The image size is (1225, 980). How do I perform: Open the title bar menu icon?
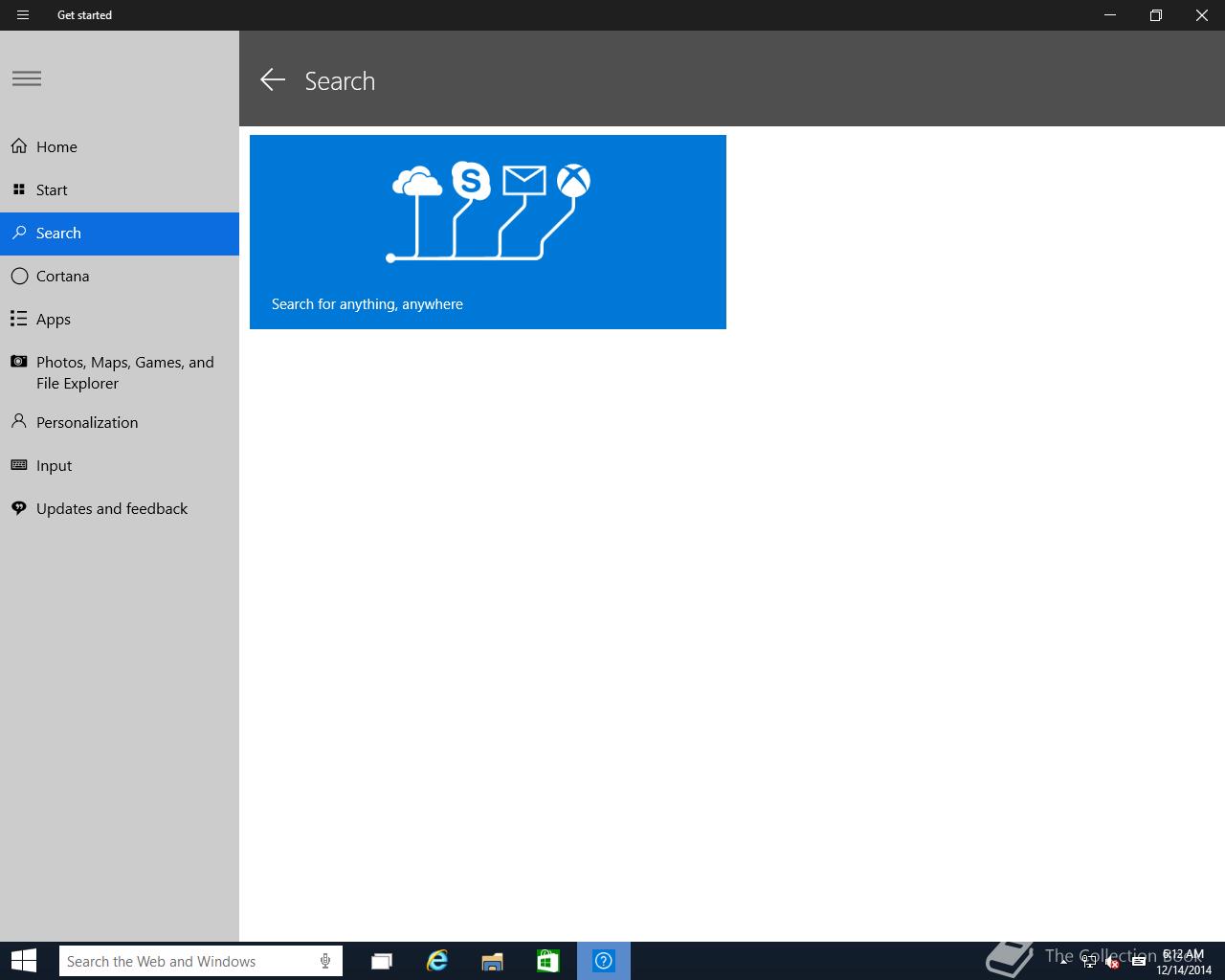23,15
